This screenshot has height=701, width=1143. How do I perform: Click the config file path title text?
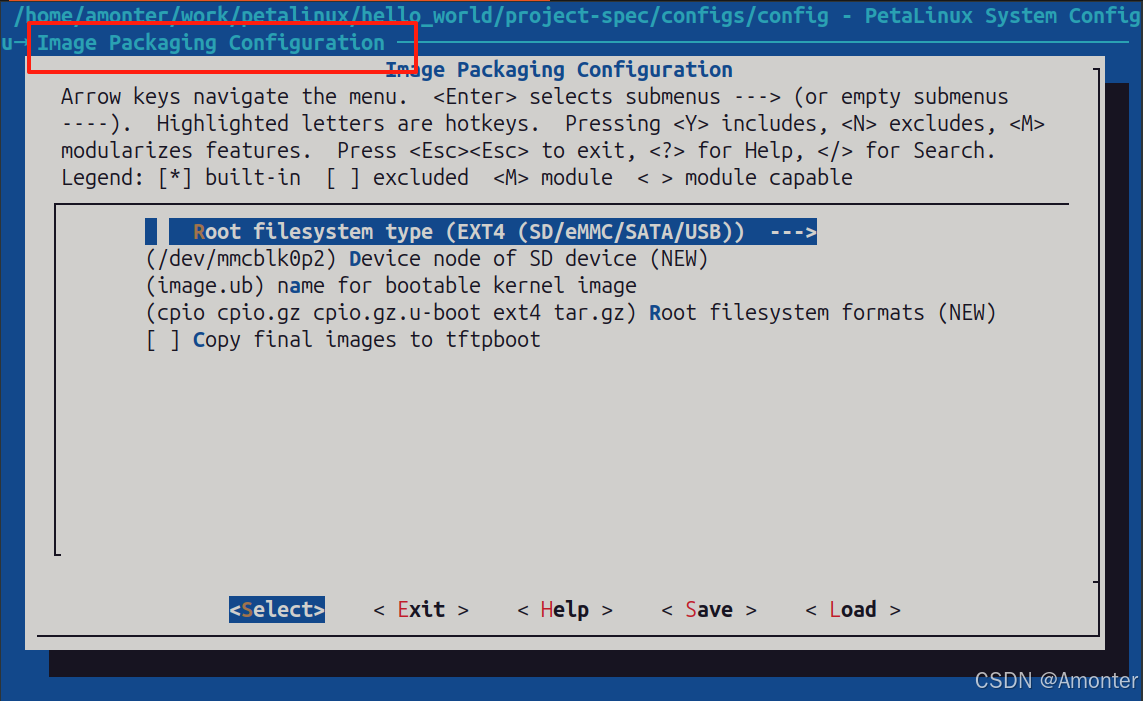577,15
